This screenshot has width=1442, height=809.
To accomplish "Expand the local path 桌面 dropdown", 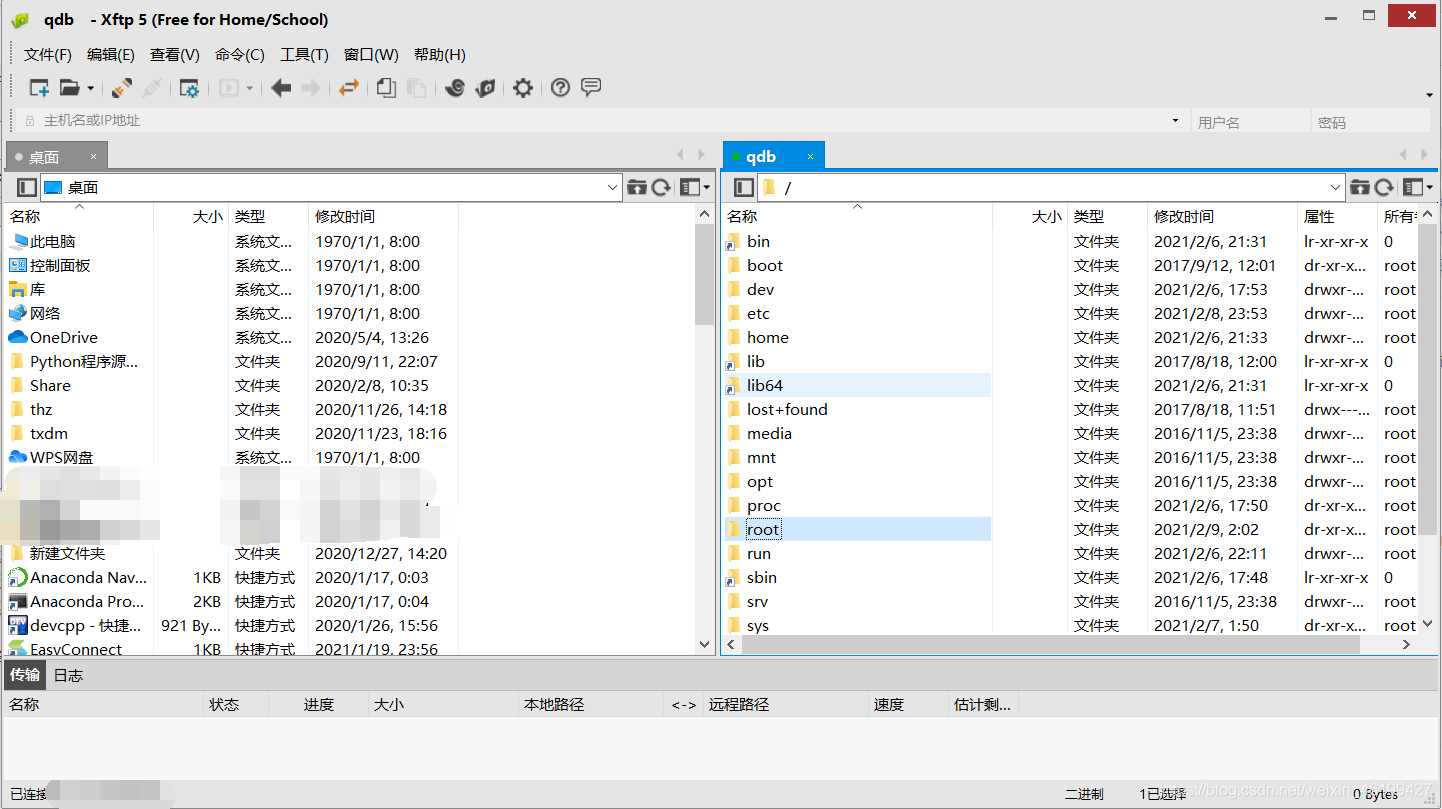I will coord(613,187).
